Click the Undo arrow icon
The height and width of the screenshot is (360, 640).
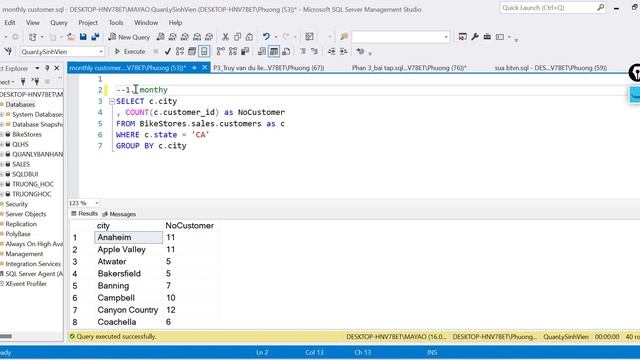click(x=266, y=37)
